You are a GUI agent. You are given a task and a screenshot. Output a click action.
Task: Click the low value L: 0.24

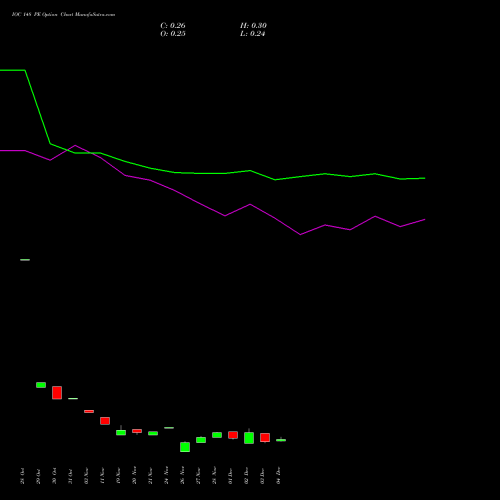252,34
